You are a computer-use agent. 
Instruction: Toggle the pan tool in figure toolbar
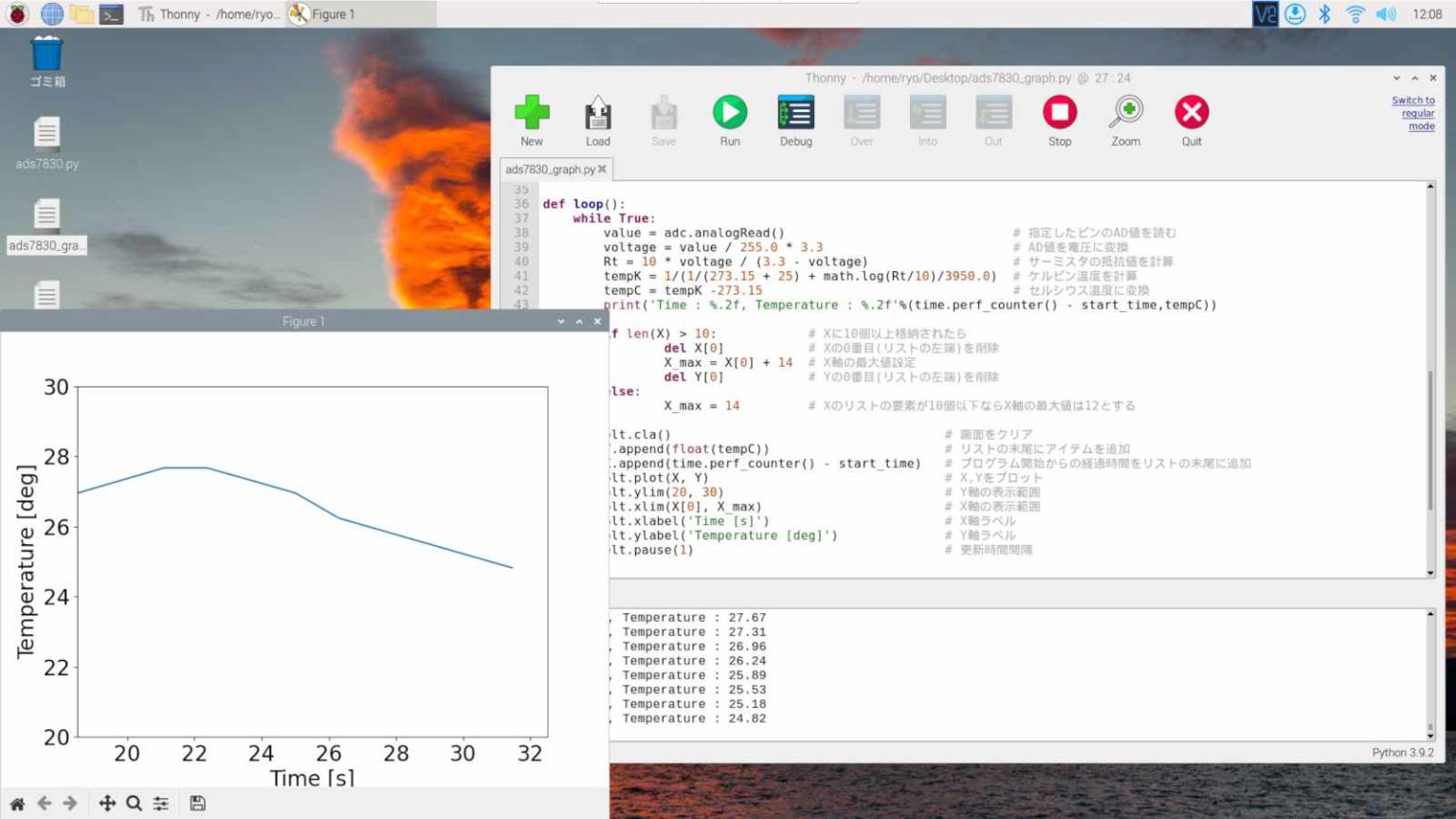click(x=107, y=803)
